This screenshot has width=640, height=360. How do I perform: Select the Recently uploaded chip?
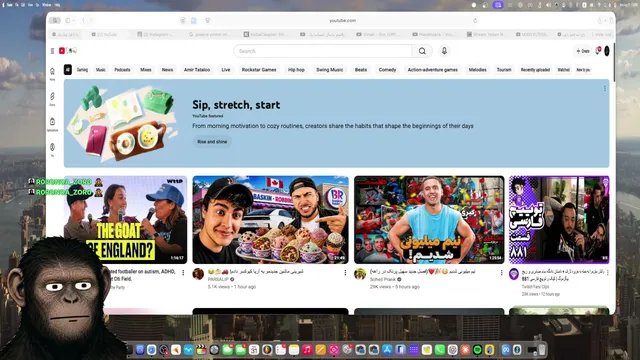(535, 70)
